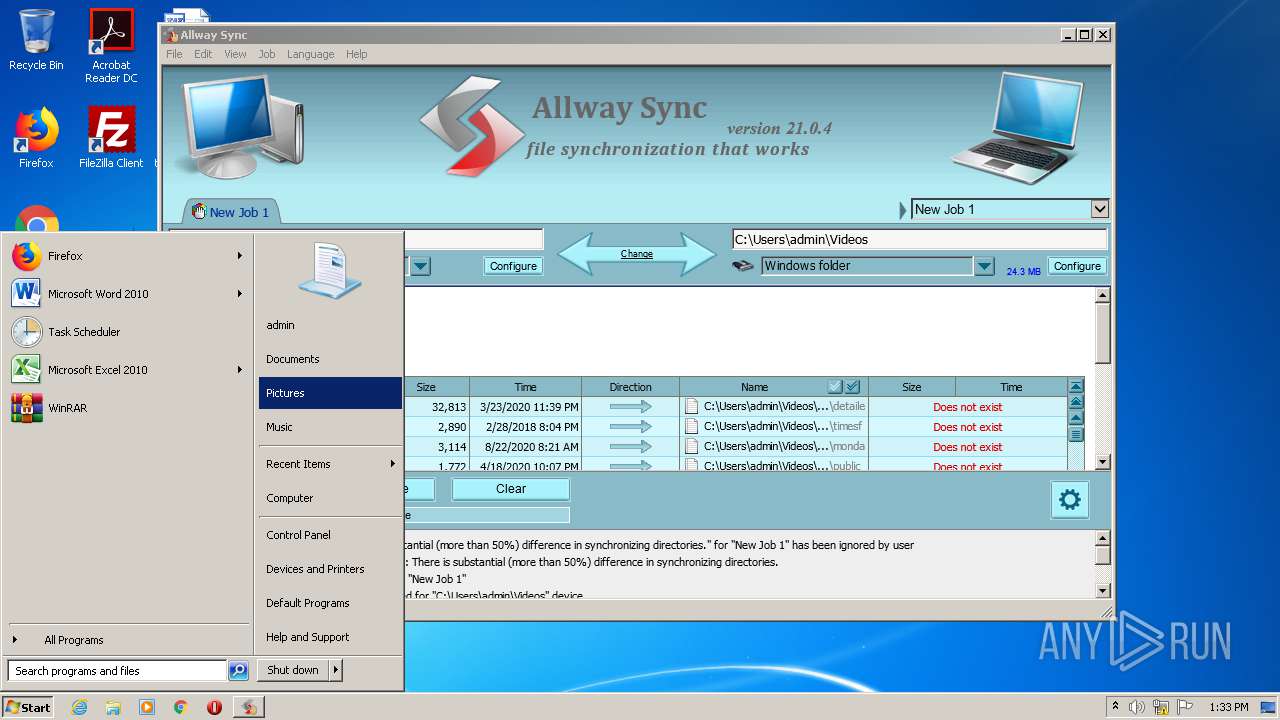The image size is (1280, 720).
Task: Click the drive icon beside Windows folder
Action: coord(742,266)
